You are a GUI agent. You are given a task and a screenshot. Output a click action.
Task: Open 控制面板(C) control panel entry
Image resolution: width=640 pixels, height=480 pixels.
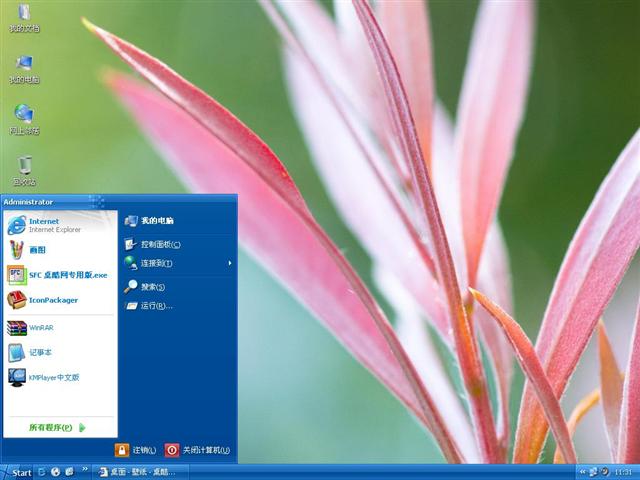178,244
